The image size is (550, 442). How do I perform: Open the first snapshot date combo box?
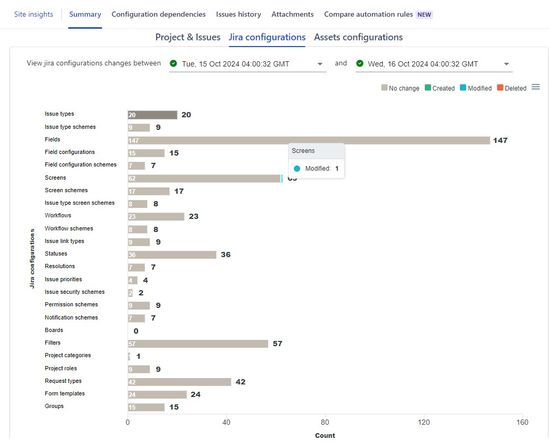click(247, 64)
